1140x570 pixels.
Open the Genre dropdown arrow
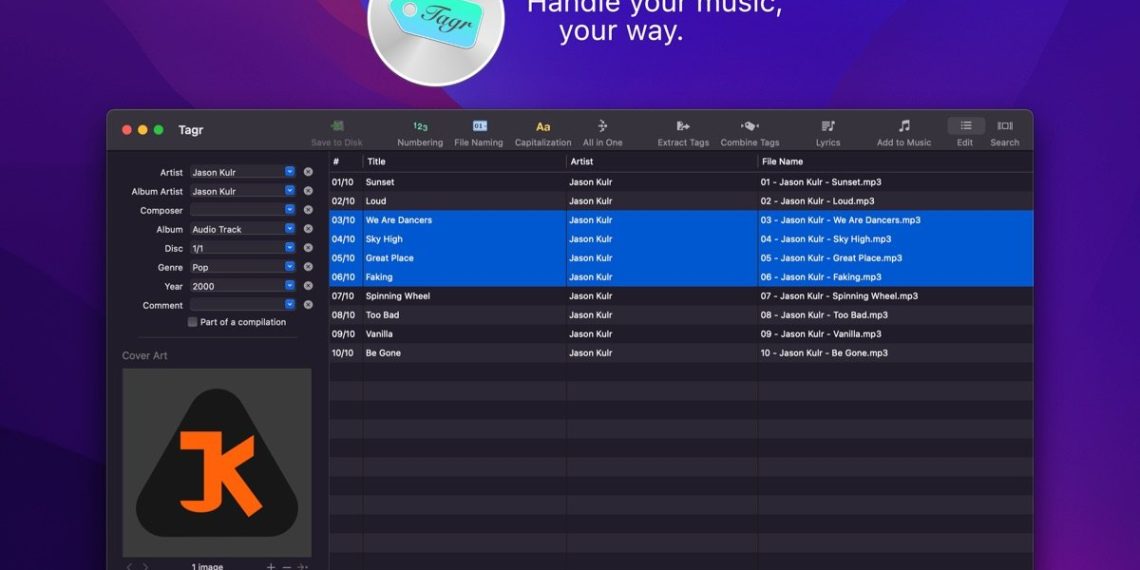(x=290, y=267)
